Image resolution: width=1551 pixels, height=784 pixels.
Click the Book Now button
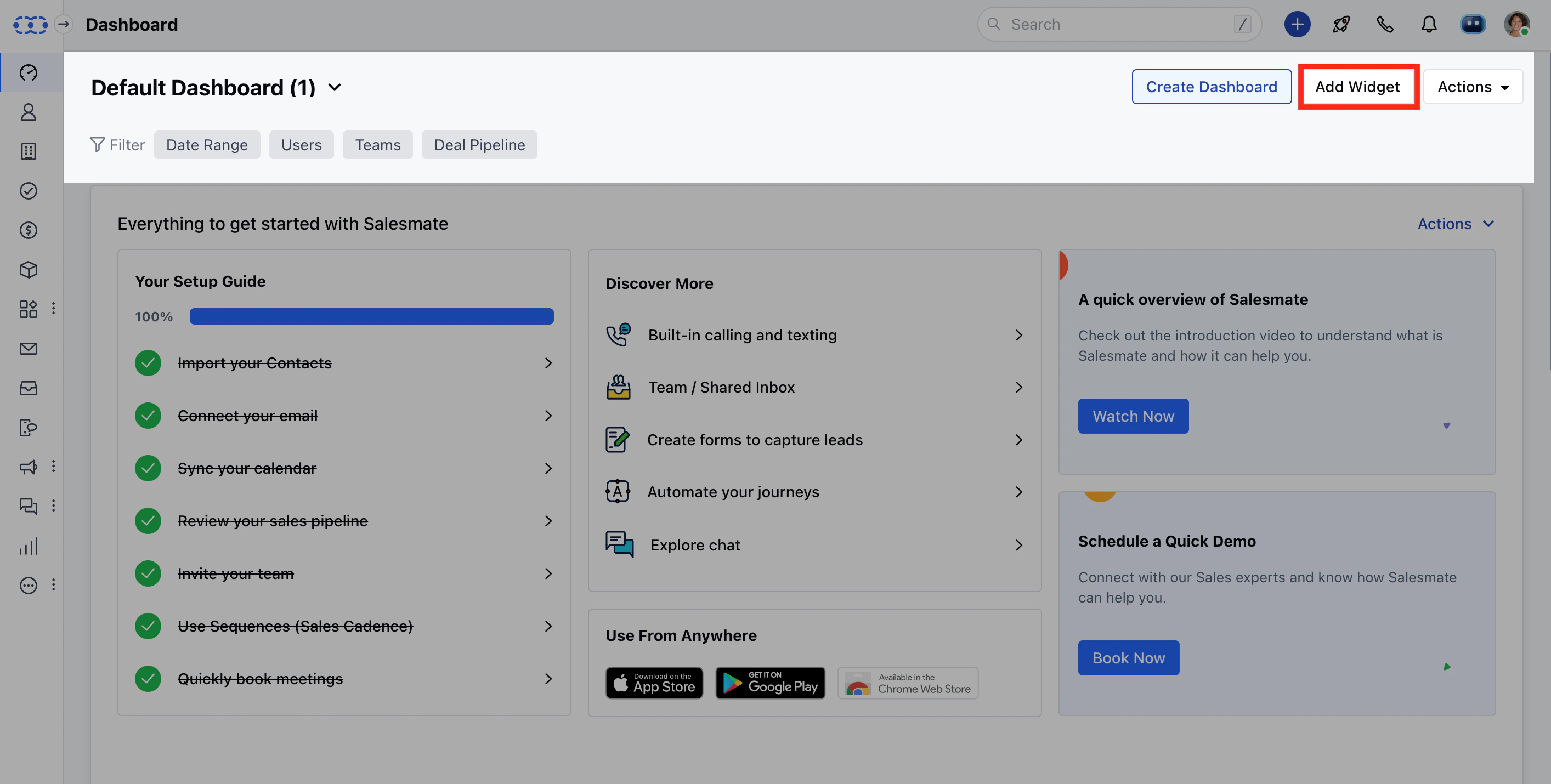click(1128, 658)
